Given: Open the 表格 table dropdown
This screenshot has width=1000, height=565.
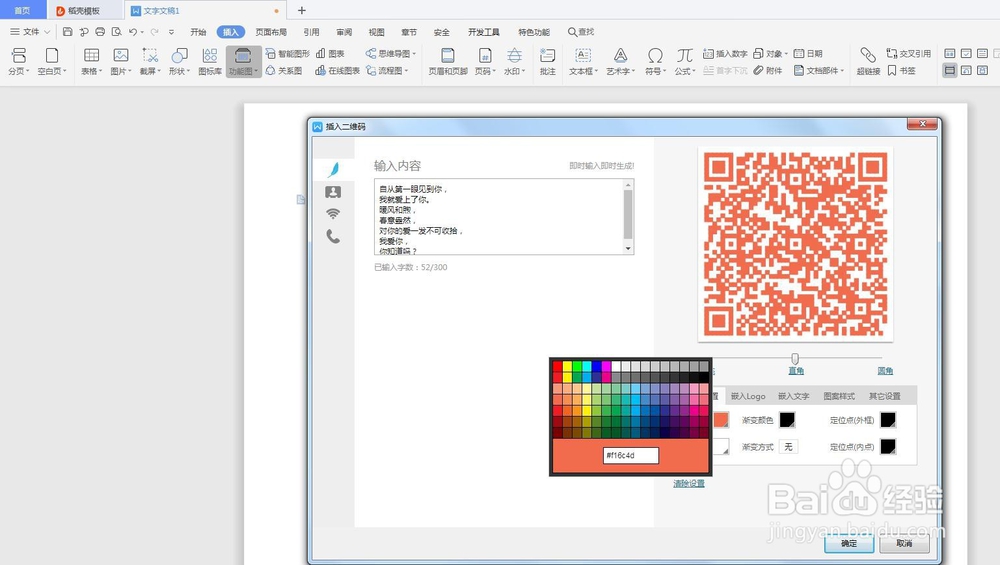Looking at the screenshot, I should [x=91, y=61].
